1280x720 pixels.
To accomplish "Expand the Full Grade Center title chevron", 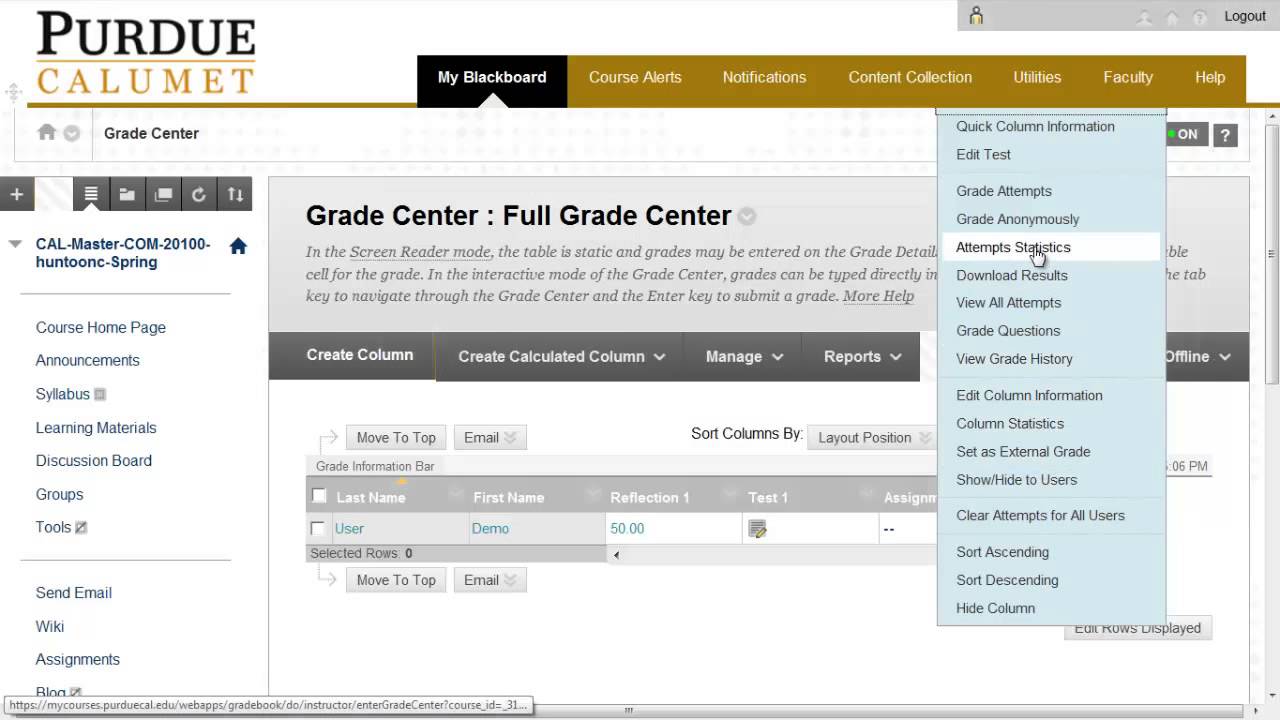I will (x=747, y=216).
